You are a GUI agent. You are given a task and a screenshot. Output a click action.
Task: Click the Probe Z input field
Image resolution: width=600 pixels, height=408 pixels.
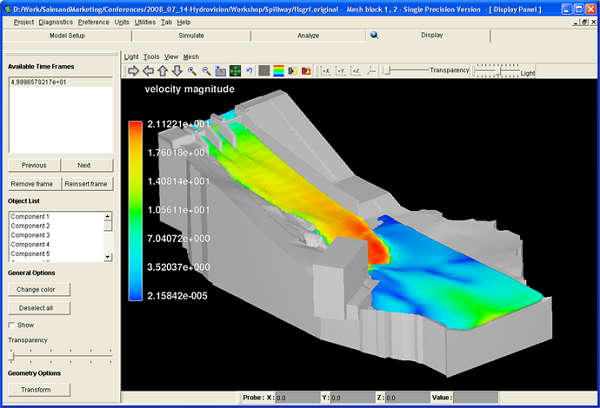point(407,398)
